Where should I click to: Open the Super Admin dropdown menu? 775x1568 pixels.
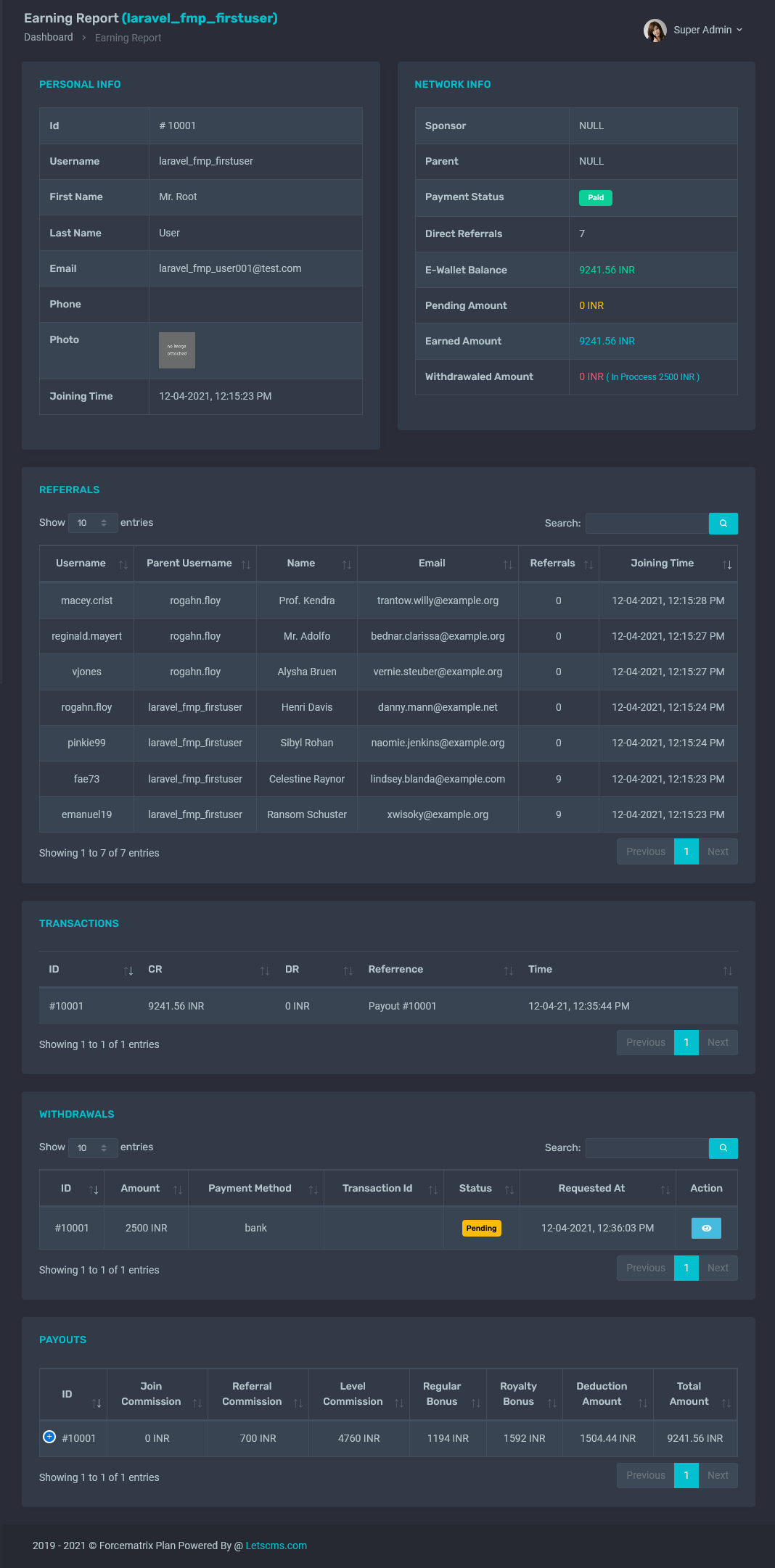[708, 30]
